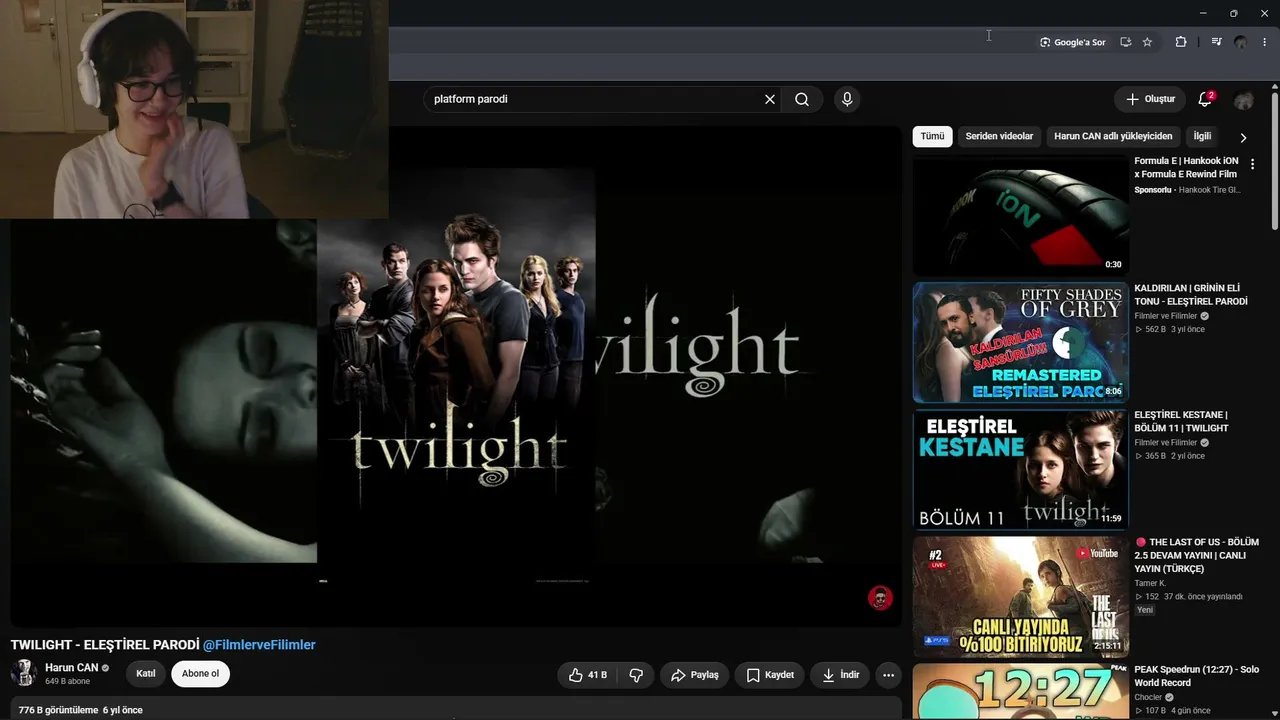
Task: Click the İndir download button
Action: click(x=840, y=675)
